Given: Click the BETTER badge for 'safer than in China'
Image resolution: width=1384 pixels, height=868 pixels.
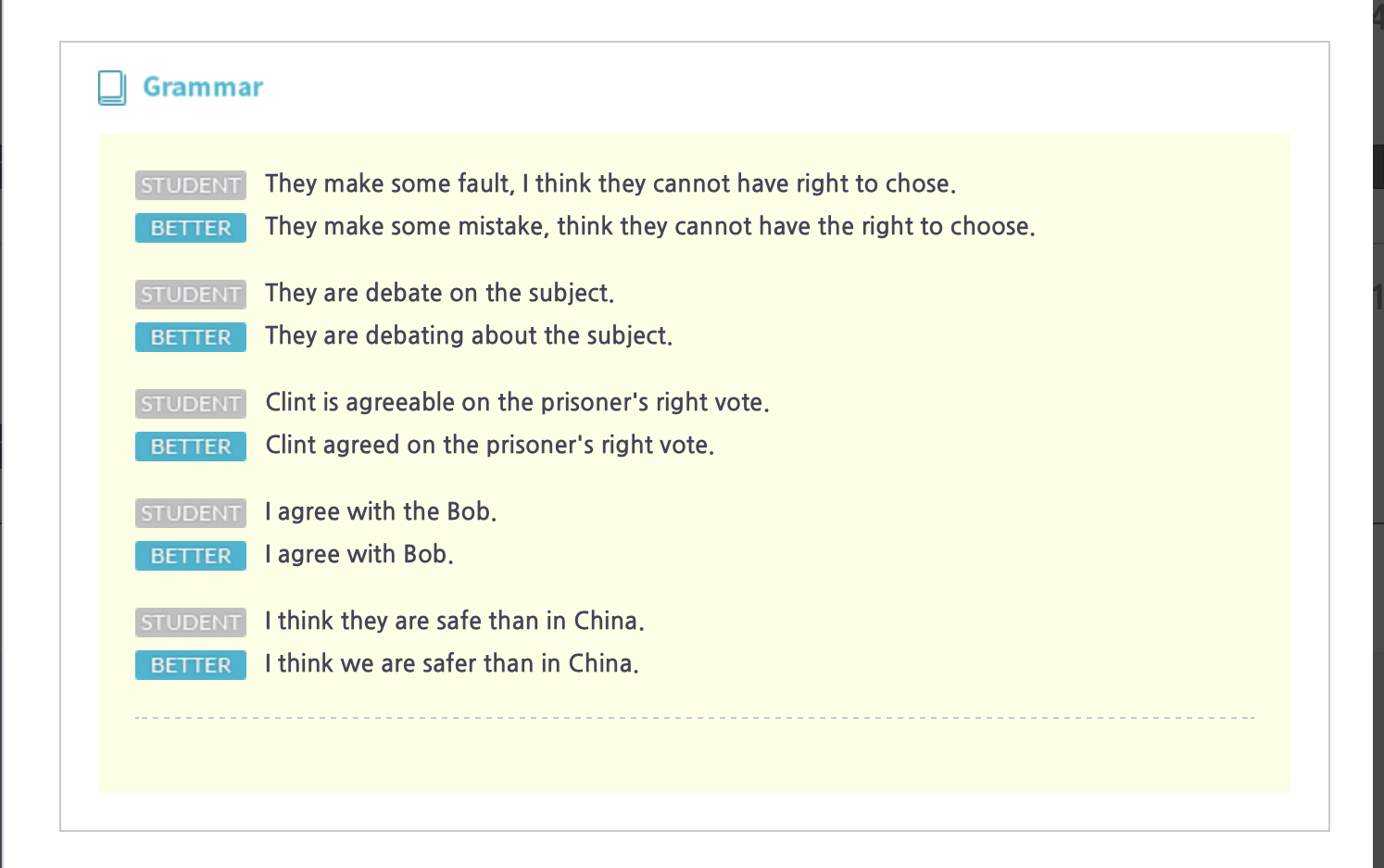Looking at the screenshot, I should [191, 665].
